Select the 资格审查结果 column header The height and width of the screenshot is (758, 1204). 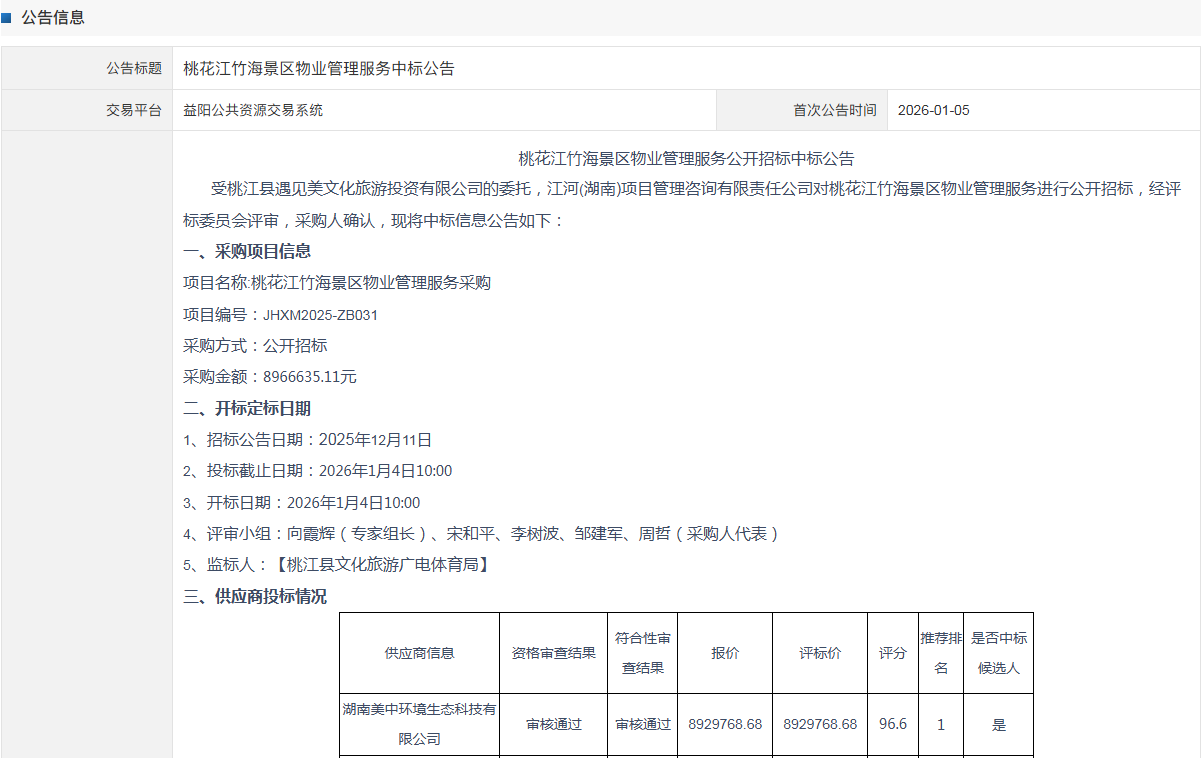point(553,652)
